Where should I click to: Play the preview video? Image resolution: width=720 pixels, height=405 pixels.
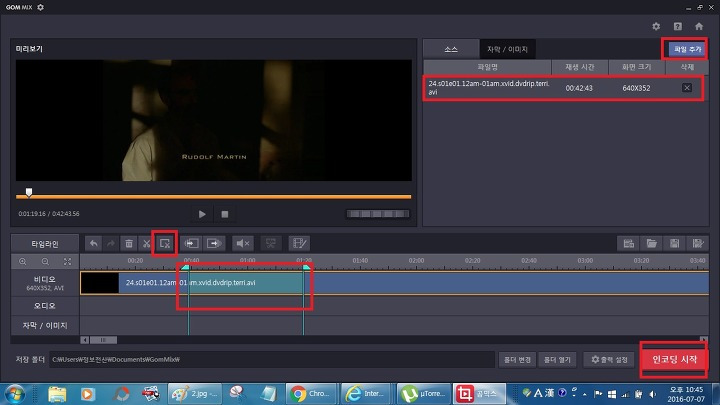coord(202,214)
